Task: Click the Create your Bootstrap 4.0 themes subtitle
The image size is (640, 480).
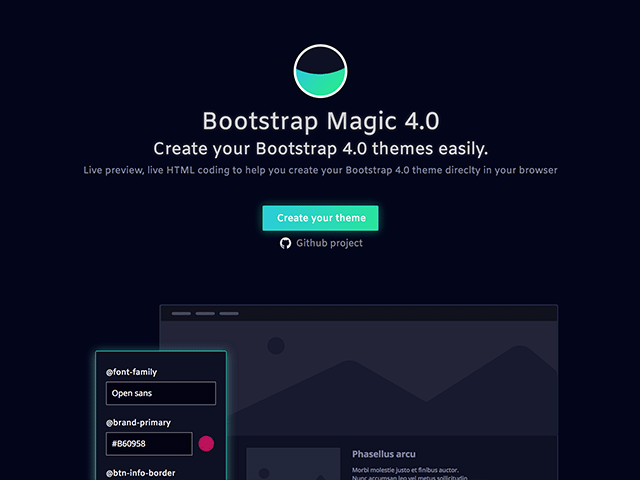Action: (320, 149)
